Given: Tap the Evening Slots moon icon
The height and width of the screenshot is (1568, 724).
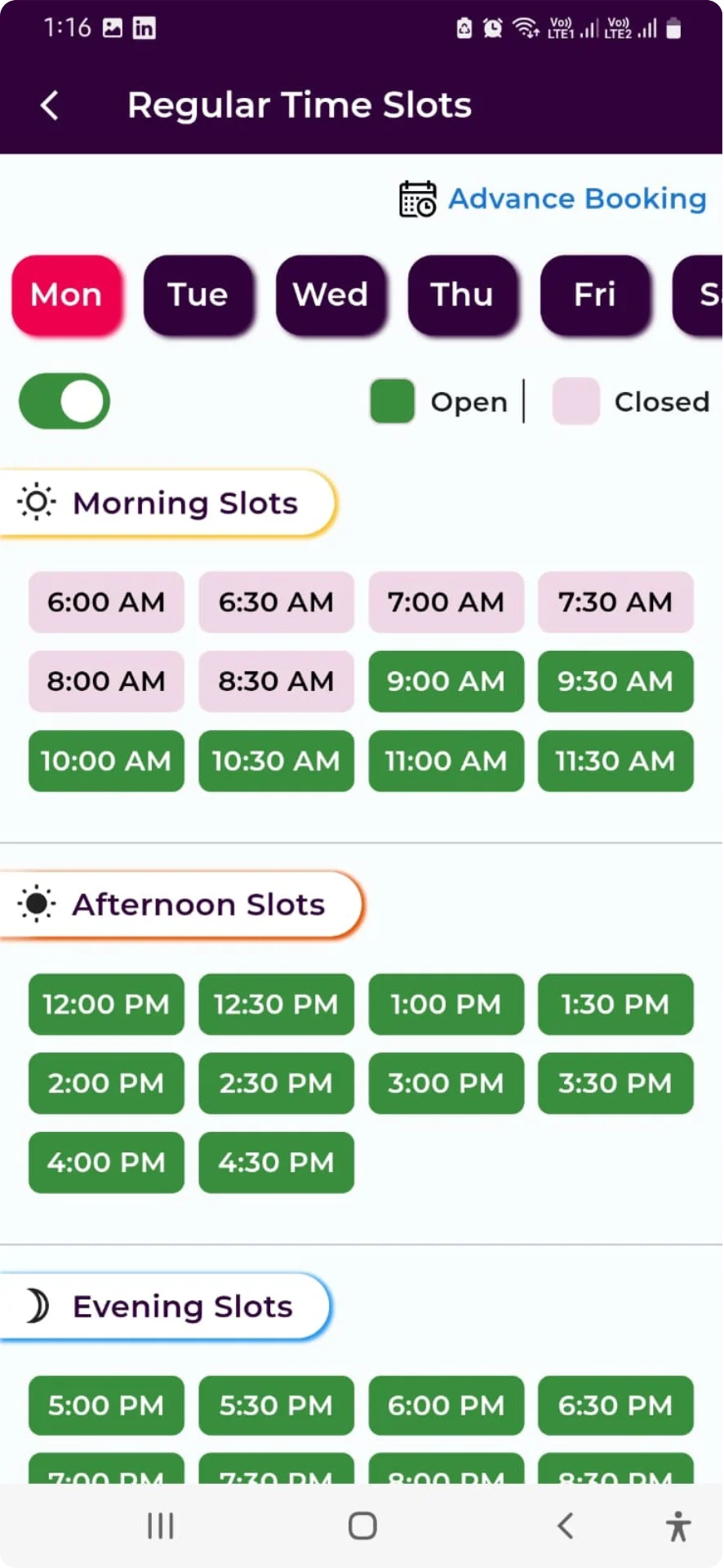Looking at the screenshot, I should click(x=37, y=1306).
